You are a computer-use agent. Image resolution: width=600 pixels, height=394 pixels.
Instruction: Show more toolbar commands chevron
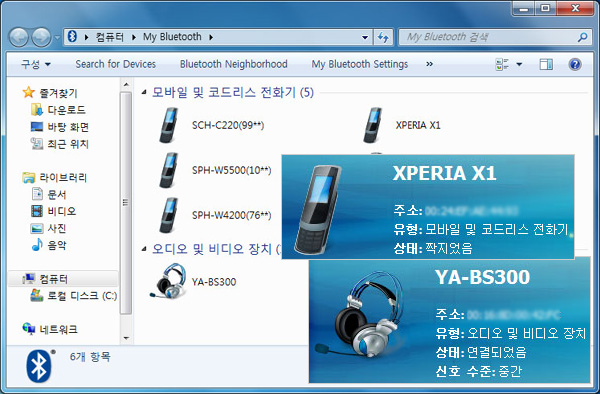point(429,64)
